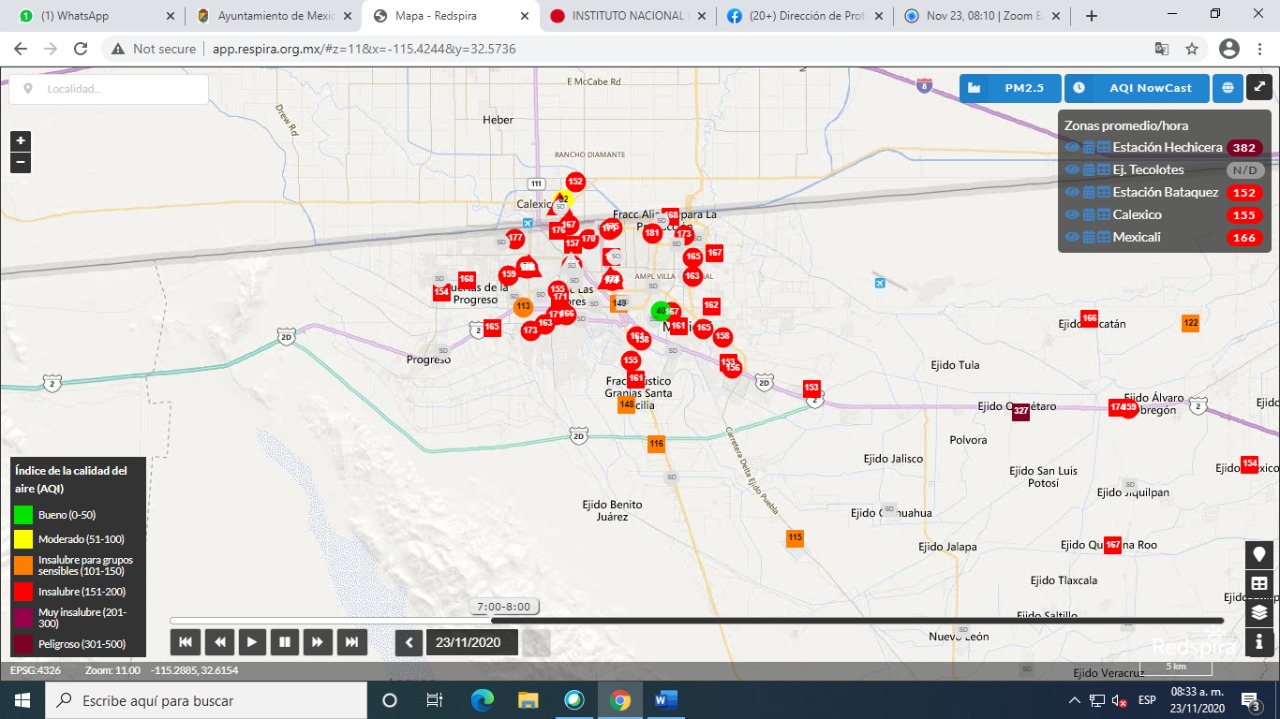
Task: Open the data table icon for Estación Bataquez
Action: [x=1104, y=192]
